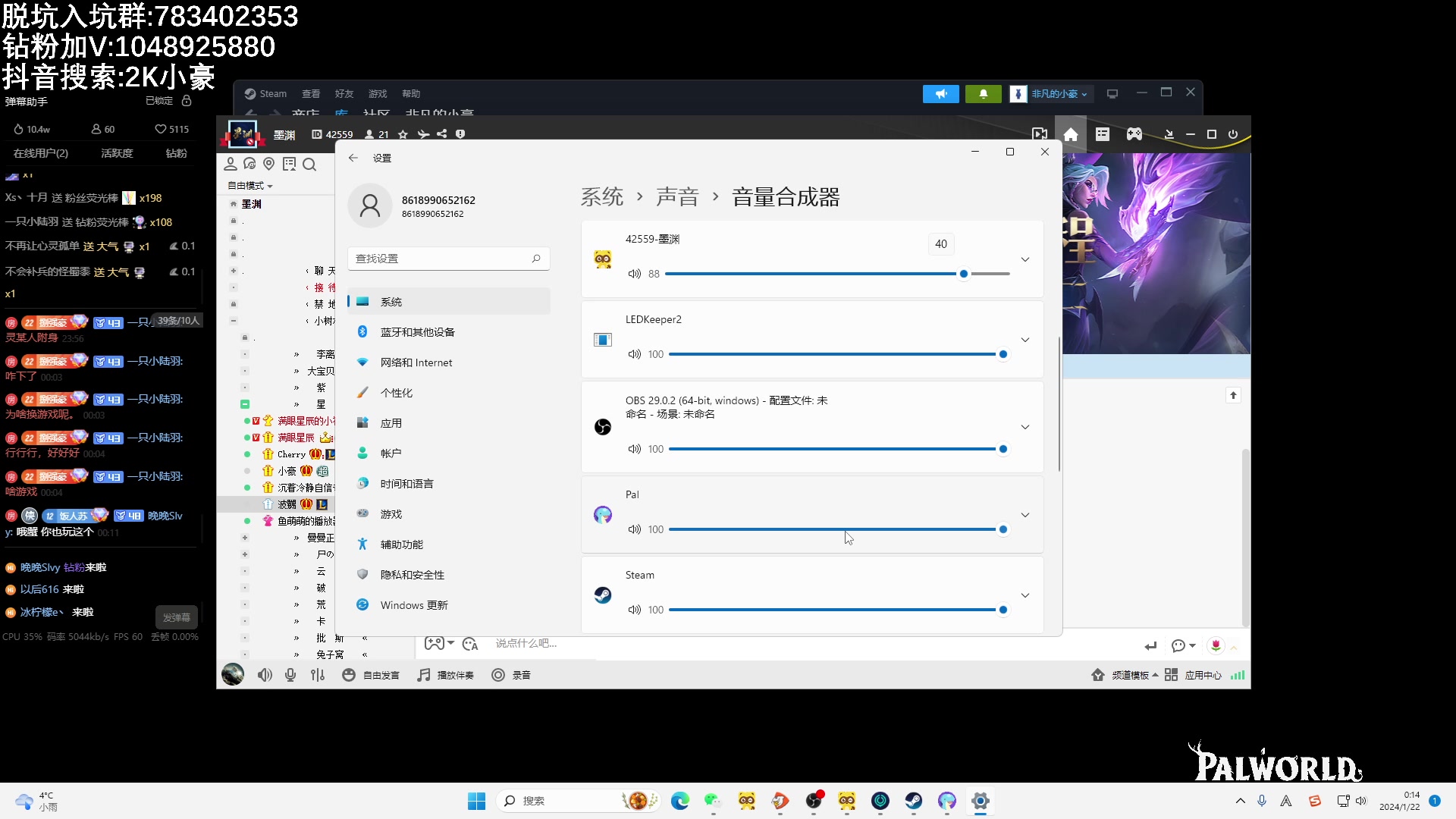This screenshot has height=819, width=1456.
Task: Open Microsoft Edge from the taskbar
Action: 680,801
